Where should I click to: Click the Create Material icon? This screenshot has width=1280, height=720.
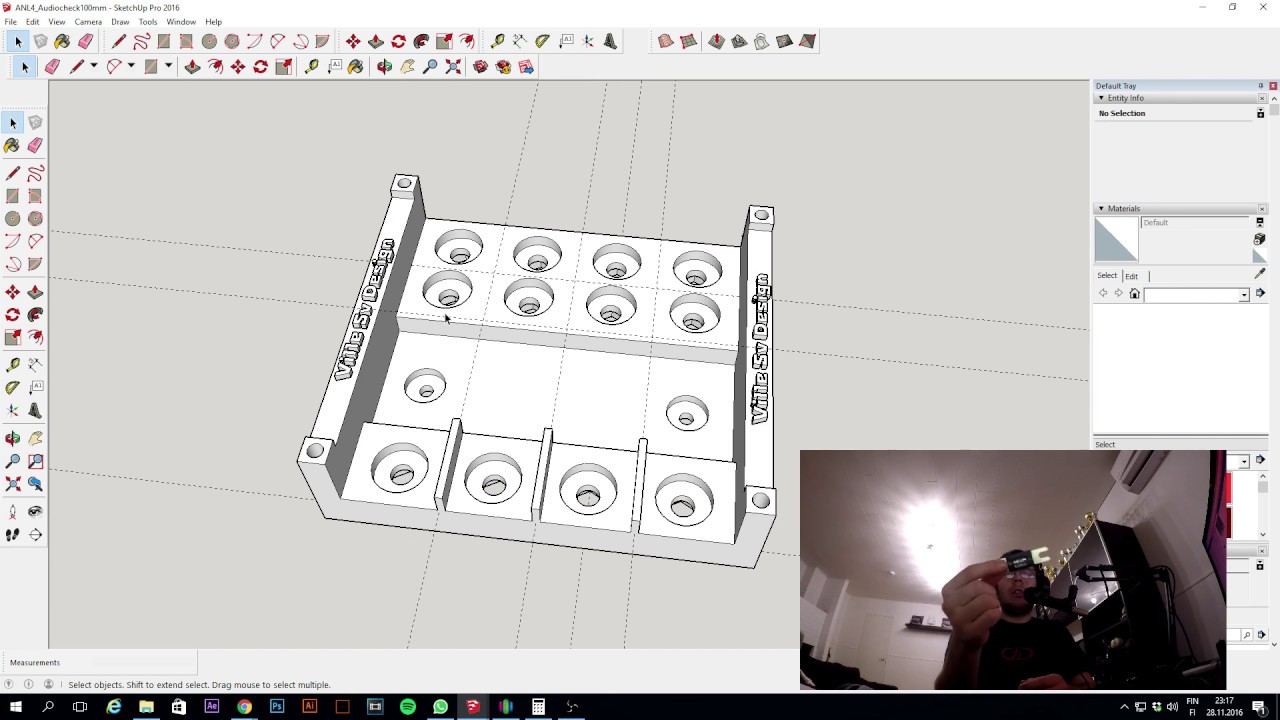tap(1260, 240)
